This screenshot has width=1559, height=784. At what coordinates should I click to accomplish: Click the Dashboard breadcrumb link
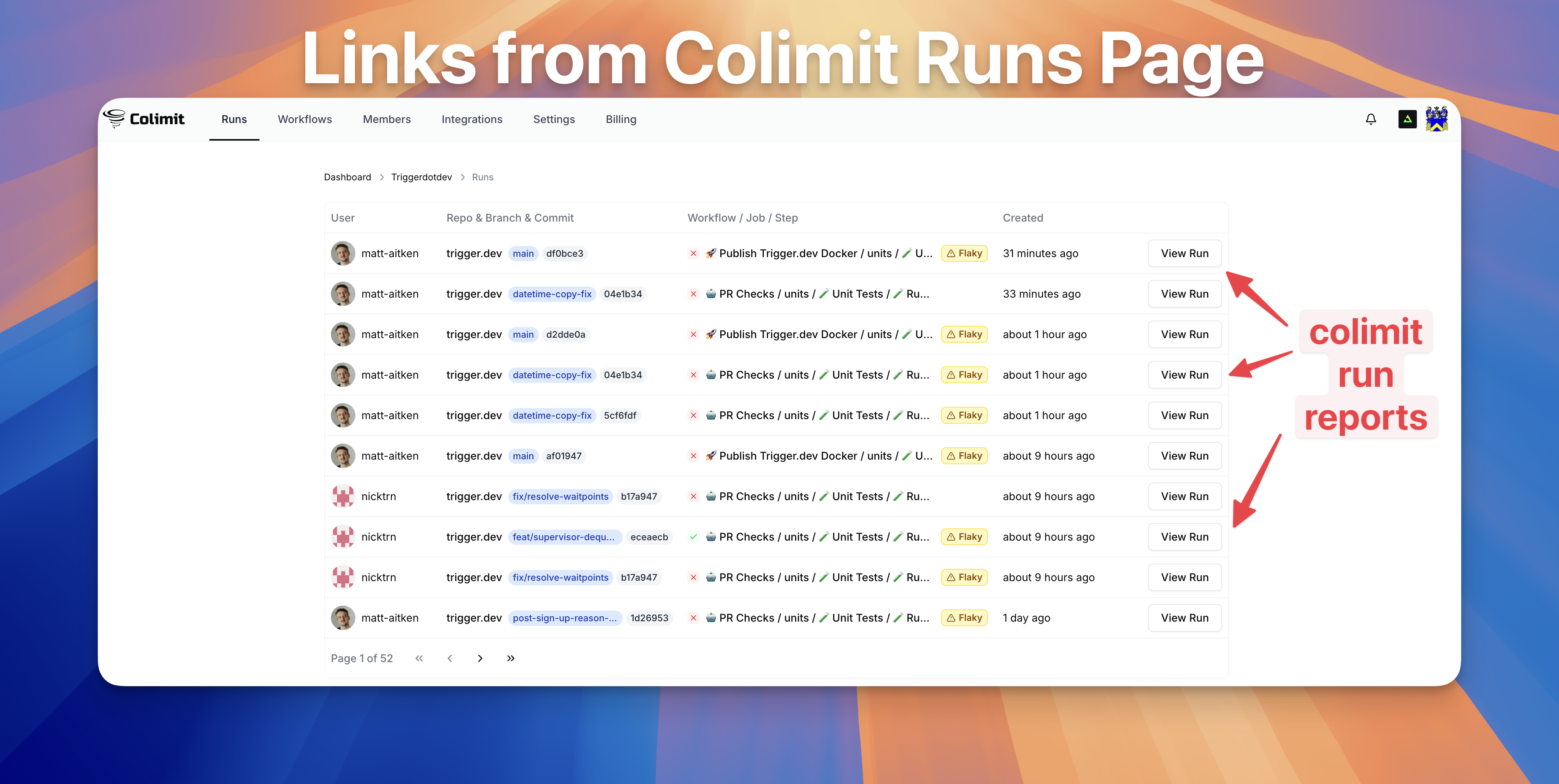[347, 177]
